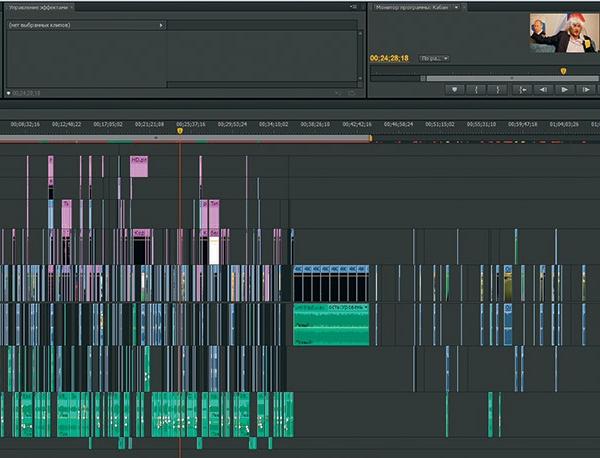Image resolution: width=600 pixels, height=458 pixels.
Task: Click the yellow playhead on program monitor ruler
Action: pos(563,71)
